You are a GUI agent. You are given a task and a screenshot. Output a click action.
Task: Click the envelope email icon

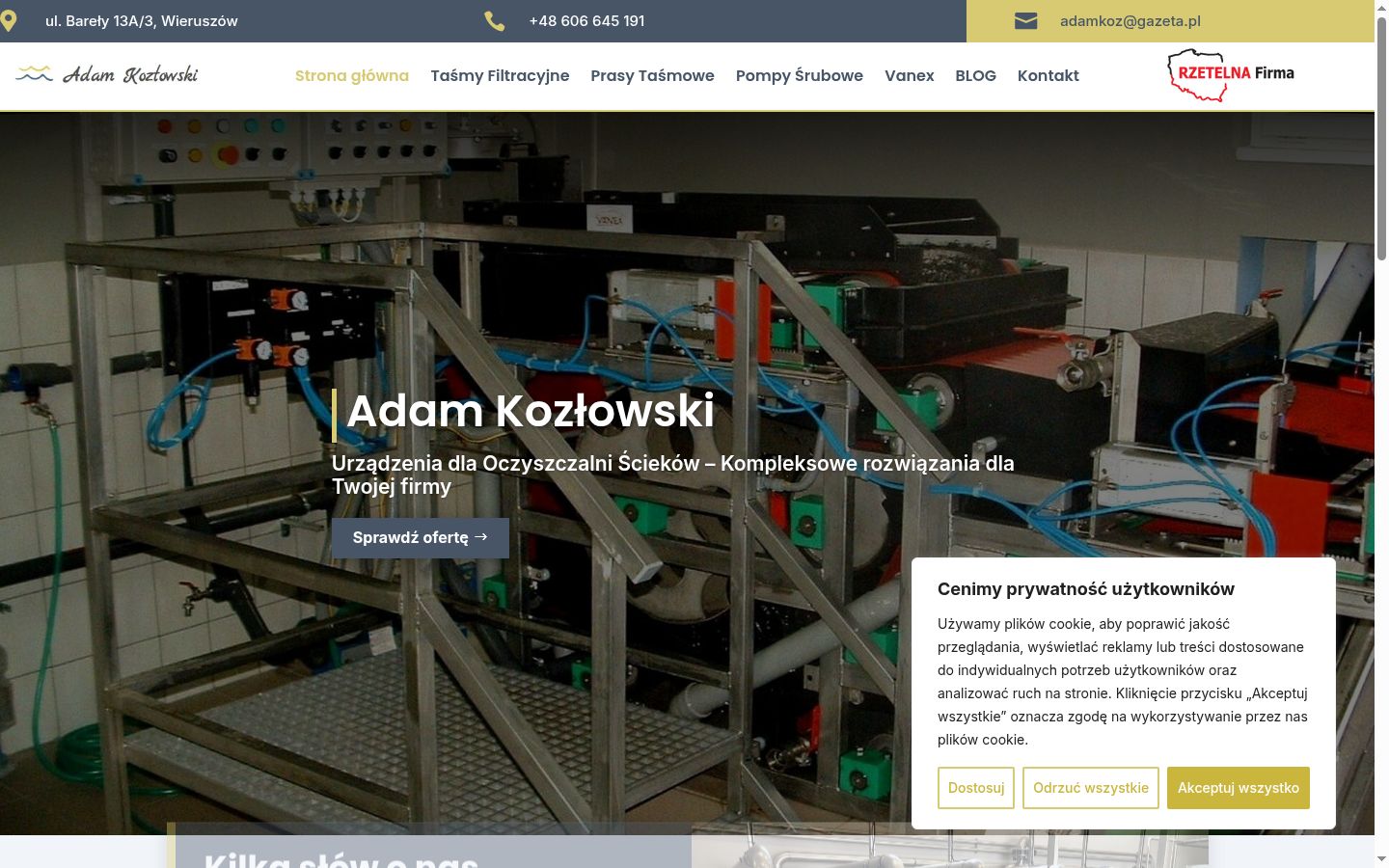point(1026,21)
